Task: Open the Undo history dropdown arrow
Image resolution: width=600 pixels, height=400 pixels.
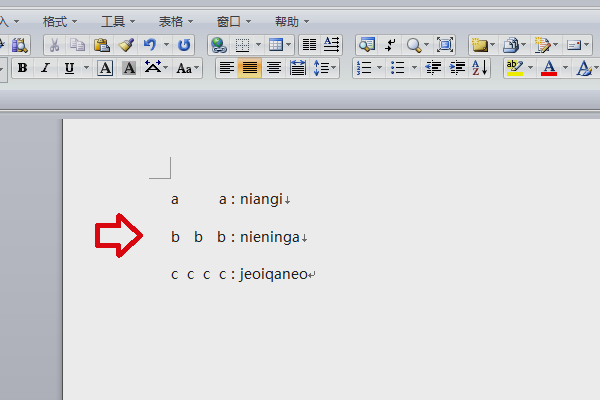Action: 166,45
